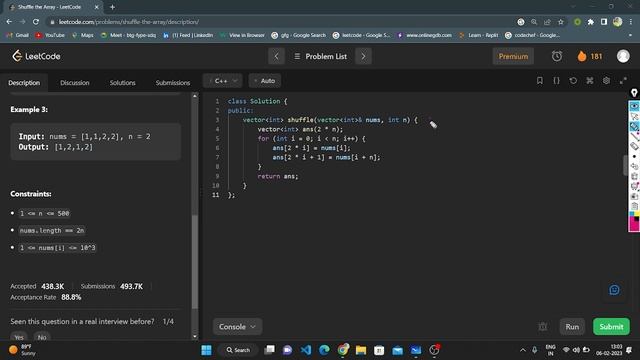Go to next problem arrow

(363, 56)
